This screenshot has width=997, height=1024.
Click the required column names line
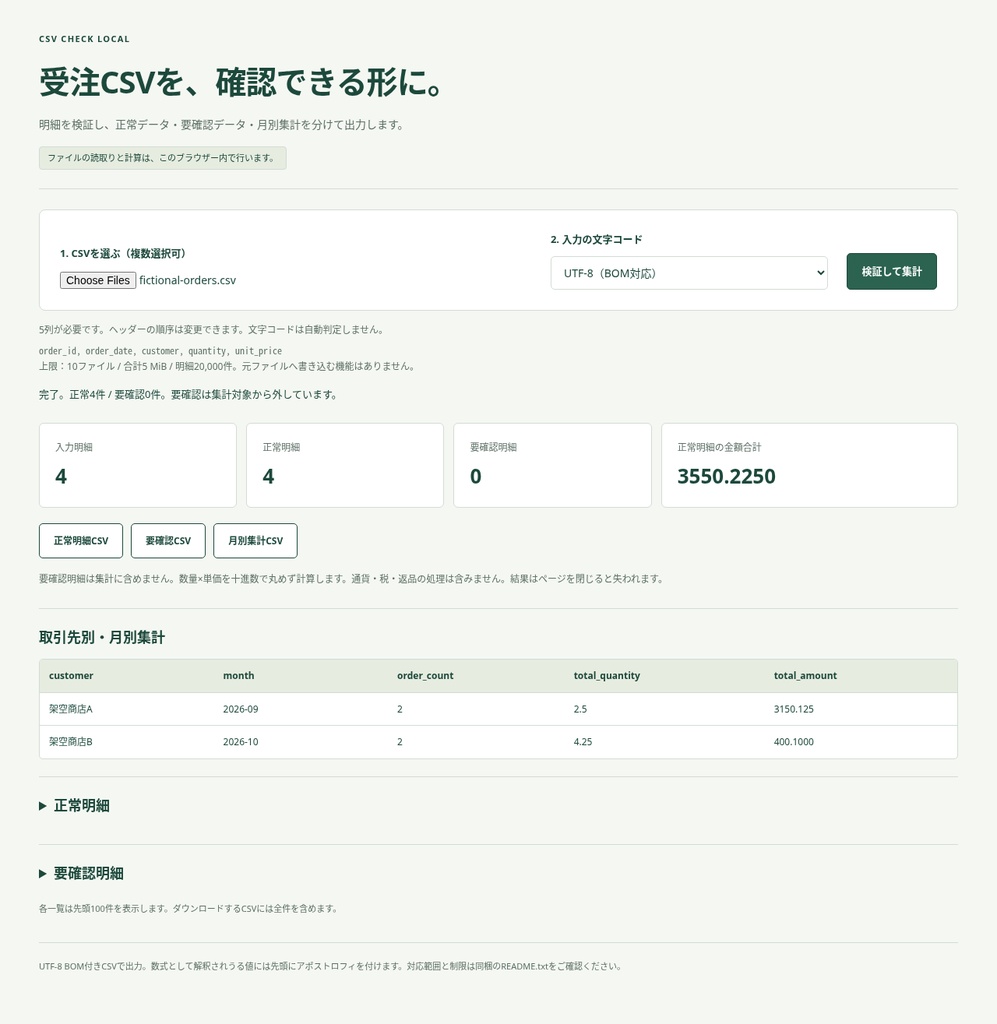160,351
